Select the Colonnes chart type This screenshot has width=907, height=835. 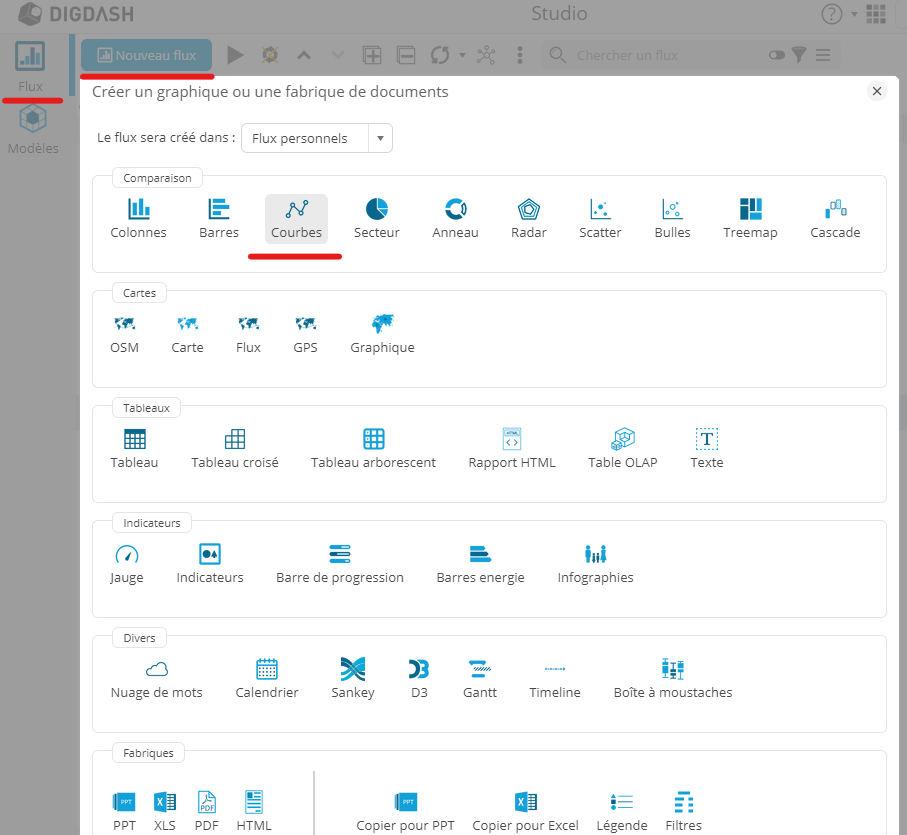click(x=138, y=219)
